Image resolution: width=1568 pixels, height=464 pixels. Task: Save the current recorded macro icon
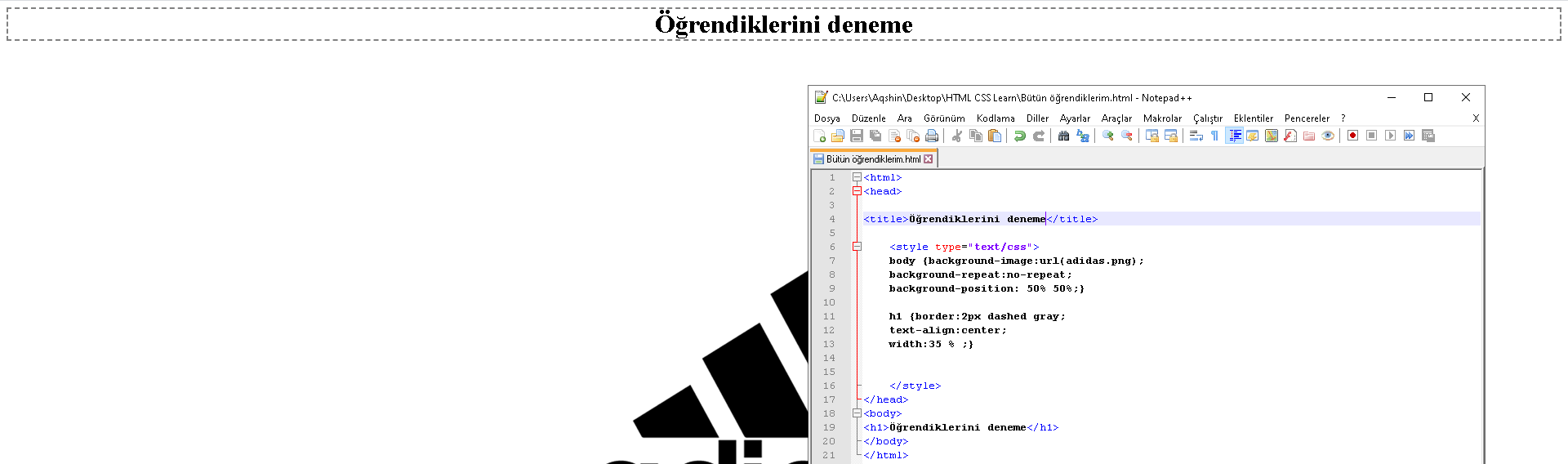point(1428,136)
